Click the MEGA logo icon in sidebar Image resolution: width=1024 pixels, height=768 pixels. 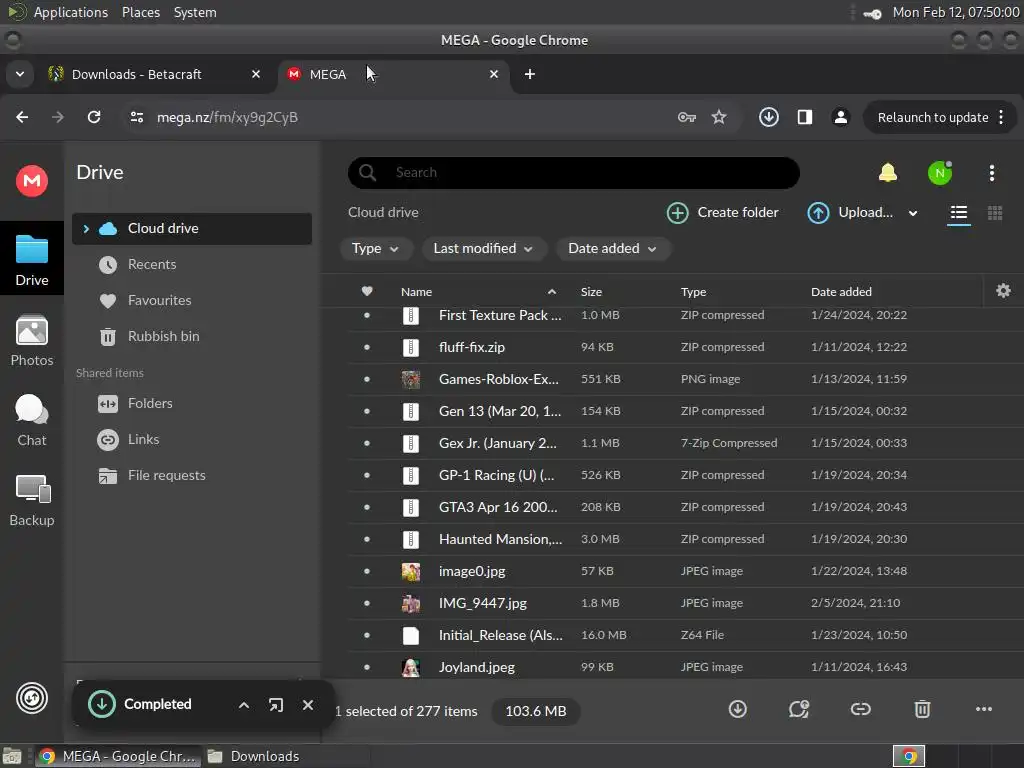(32, 180)
